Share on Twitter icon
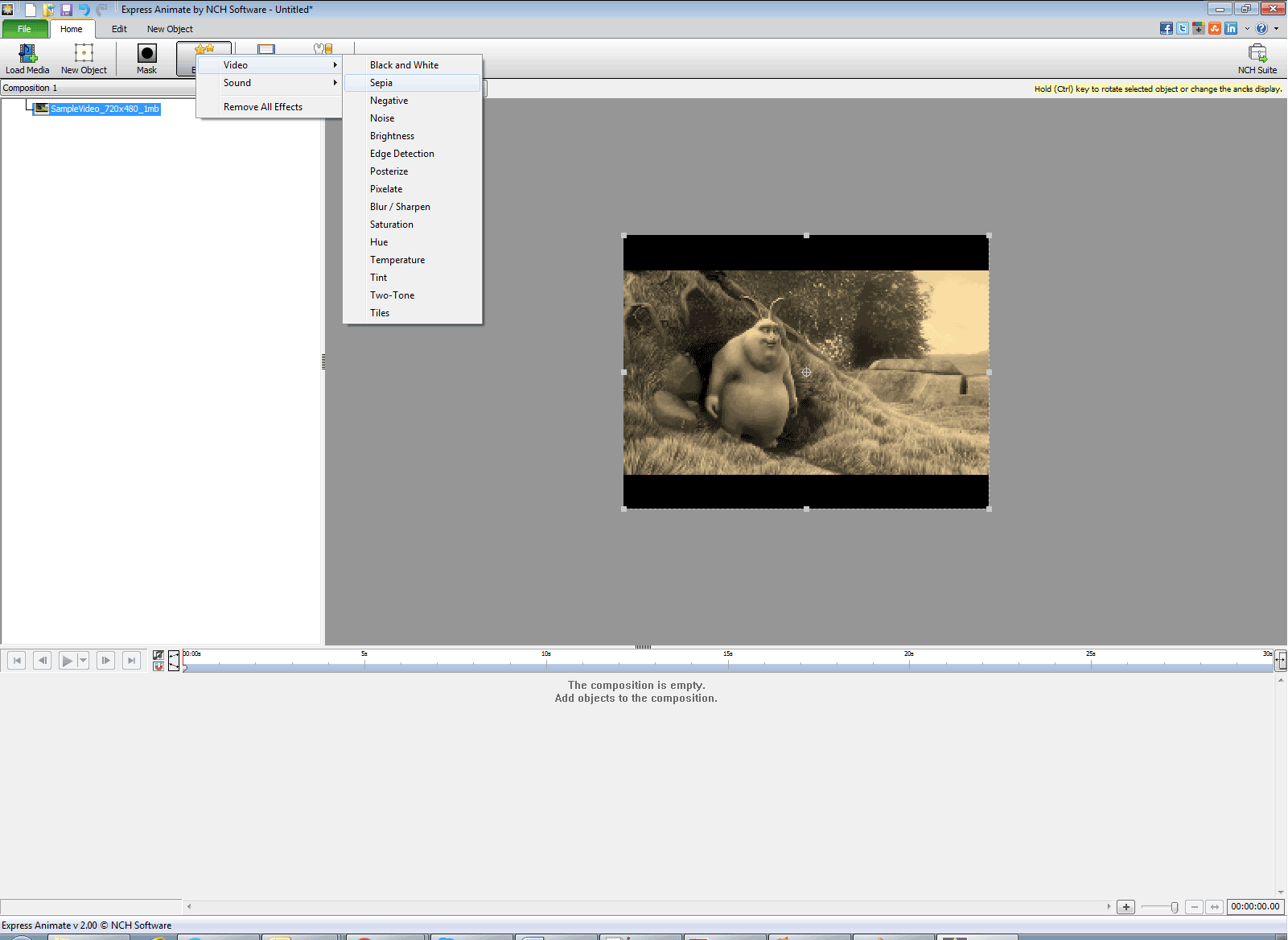The width and height of the screenshot is (1288, 940). tap(1183, 28)
